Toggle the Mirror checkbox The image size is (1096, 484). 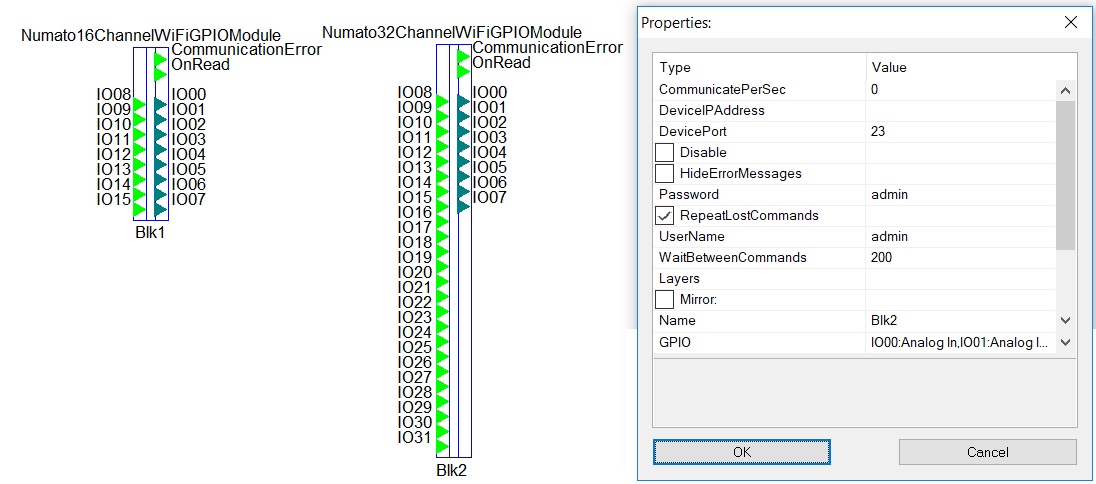665,300
